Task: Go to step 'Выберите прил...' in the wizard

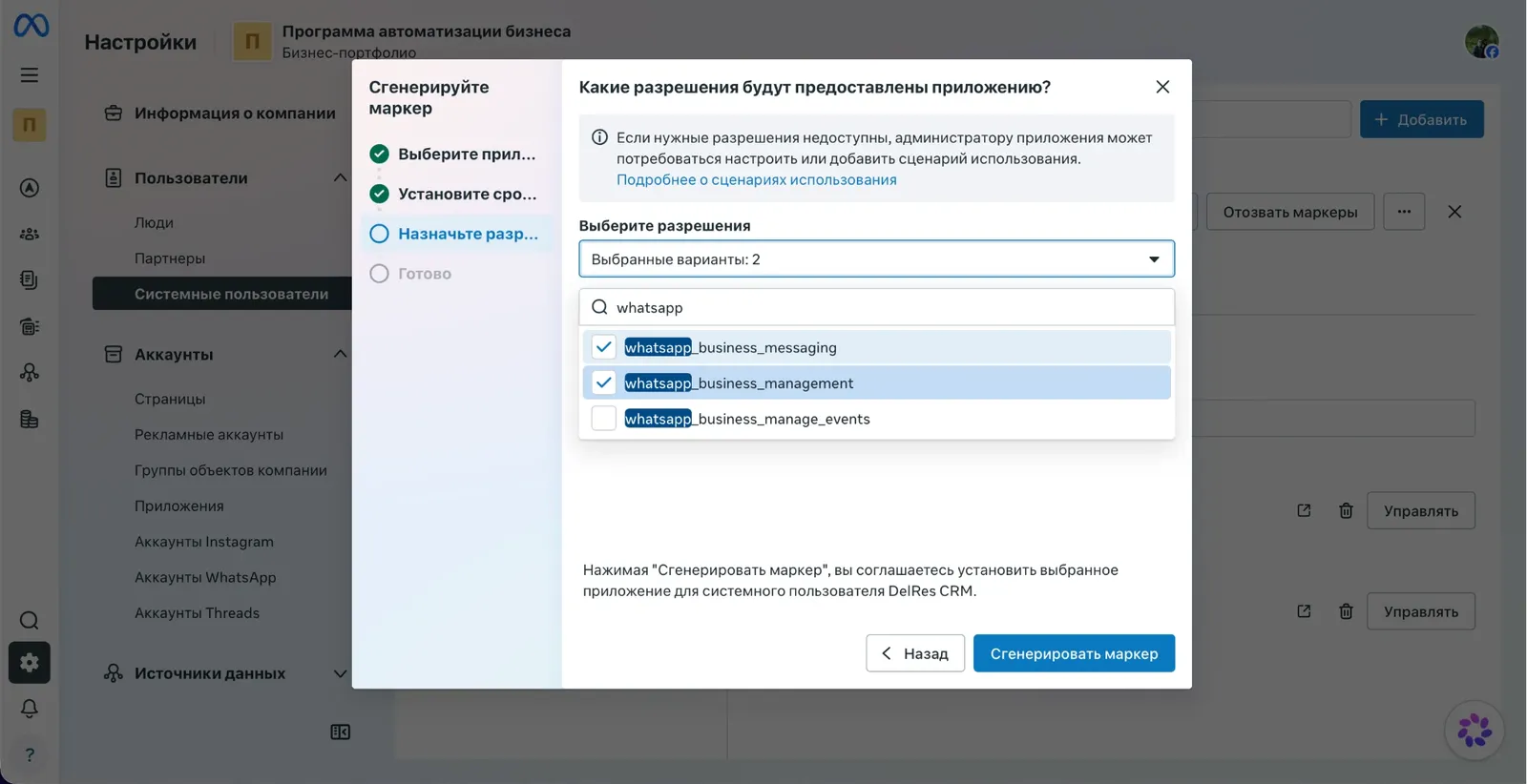Action: point(467,154)
